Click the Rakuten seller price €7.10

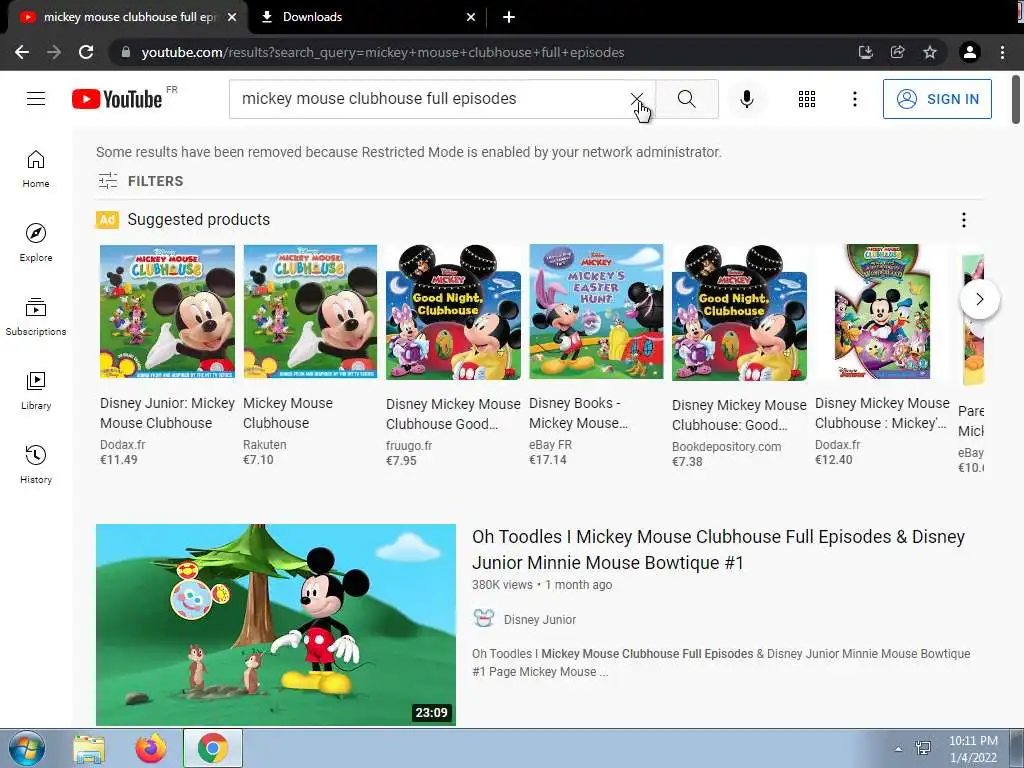click(258, 459)
